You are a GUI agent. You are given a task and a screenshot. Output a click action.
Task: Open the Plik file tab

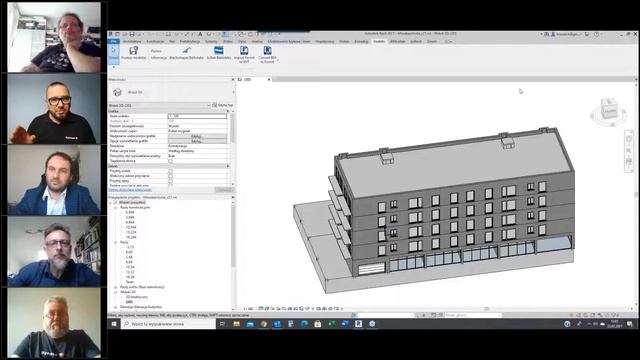coord(113,41)
